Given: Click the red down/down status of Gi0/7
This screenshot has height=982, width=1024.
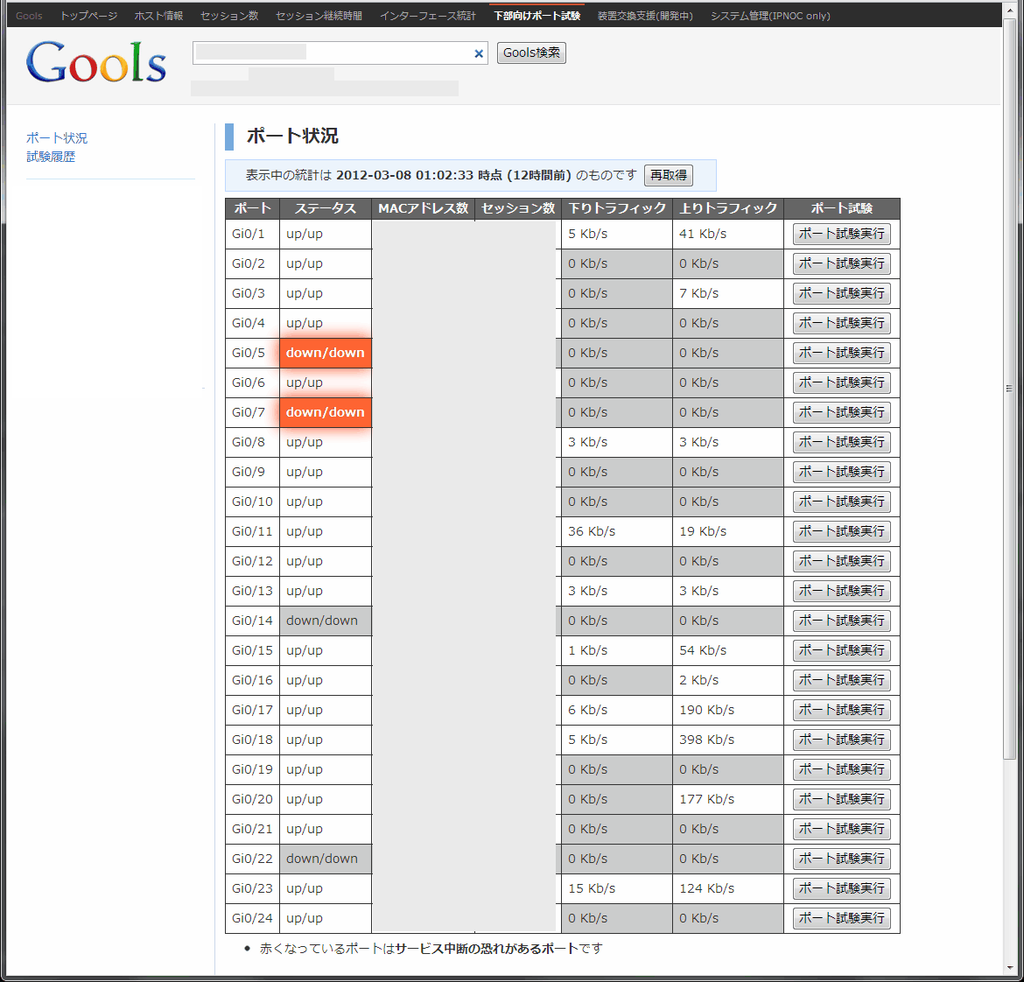Looking at the screenshot, I should (325, 412).
